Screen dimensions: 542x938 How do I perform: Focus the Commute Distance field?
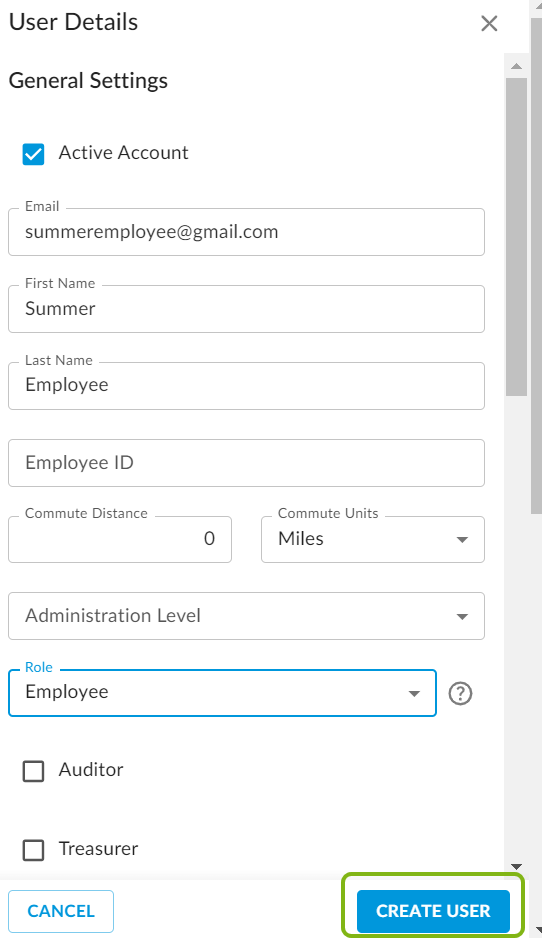click(120, 540)
